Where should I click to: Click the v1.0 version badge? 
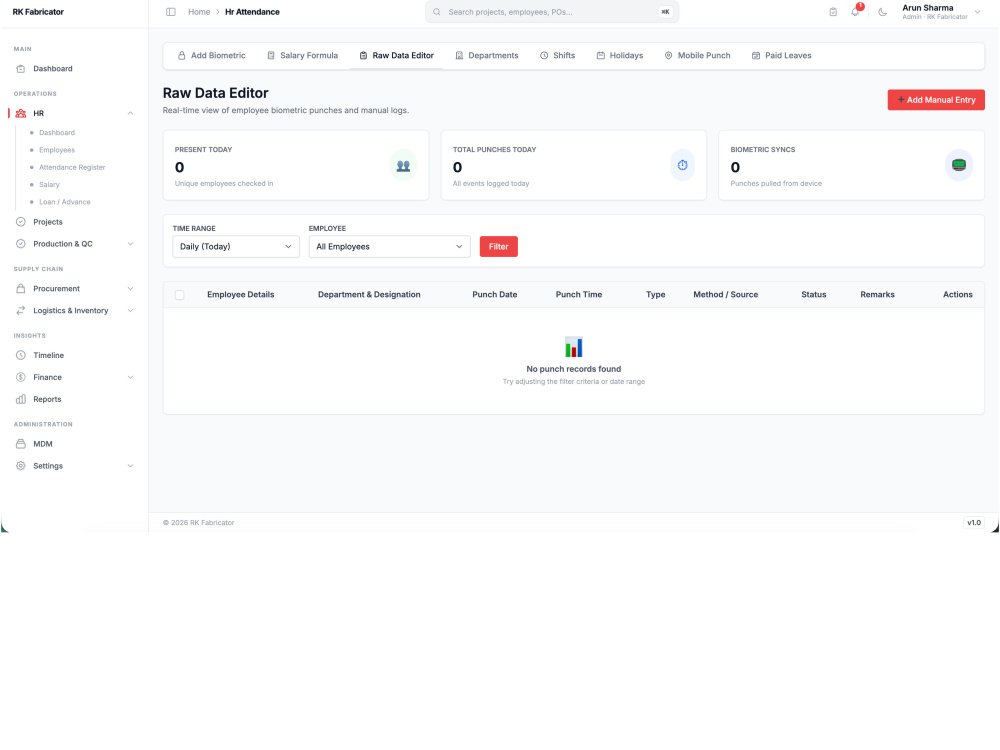point(974,522)
